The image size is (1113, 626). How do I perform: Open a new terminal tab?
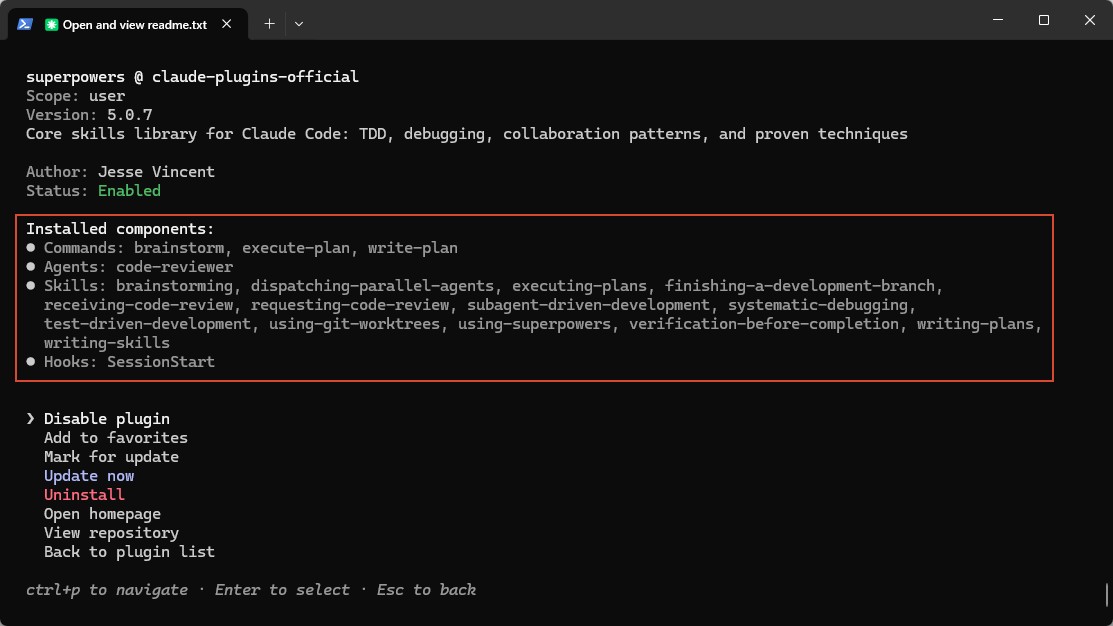click(x=269, y=24)
